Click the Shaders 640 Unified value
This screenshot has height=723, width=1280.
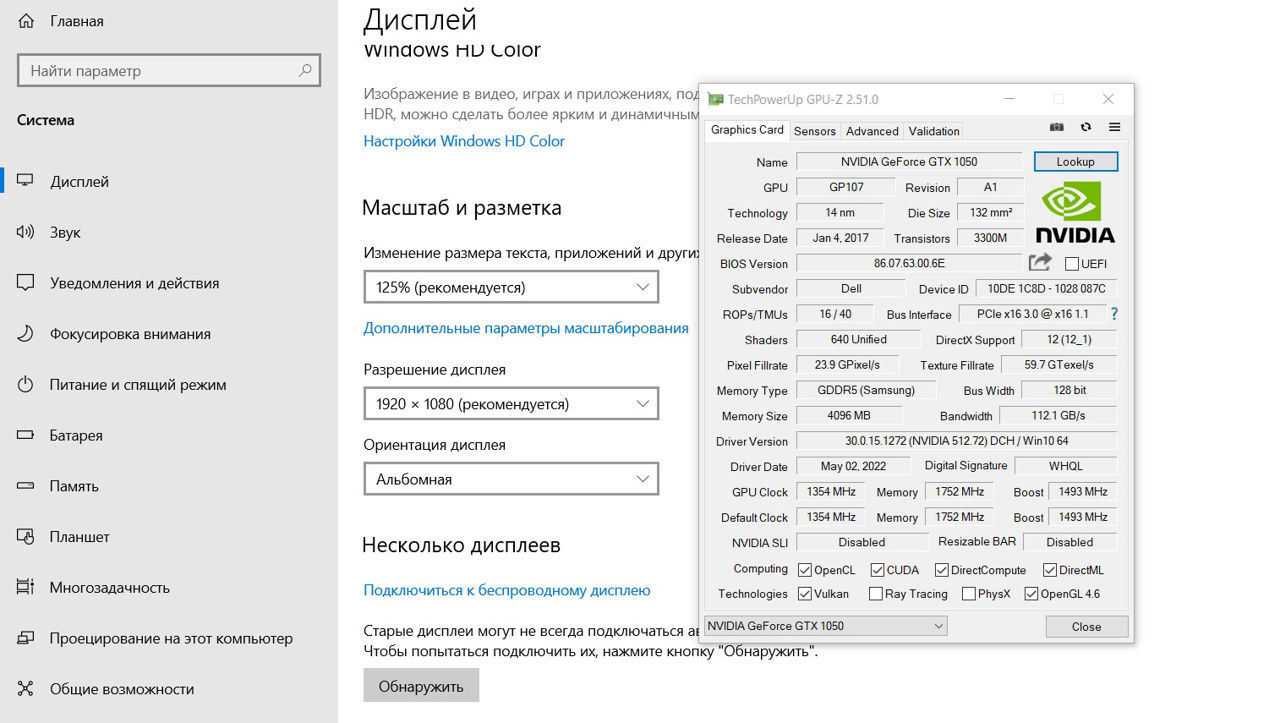point(858,339)
